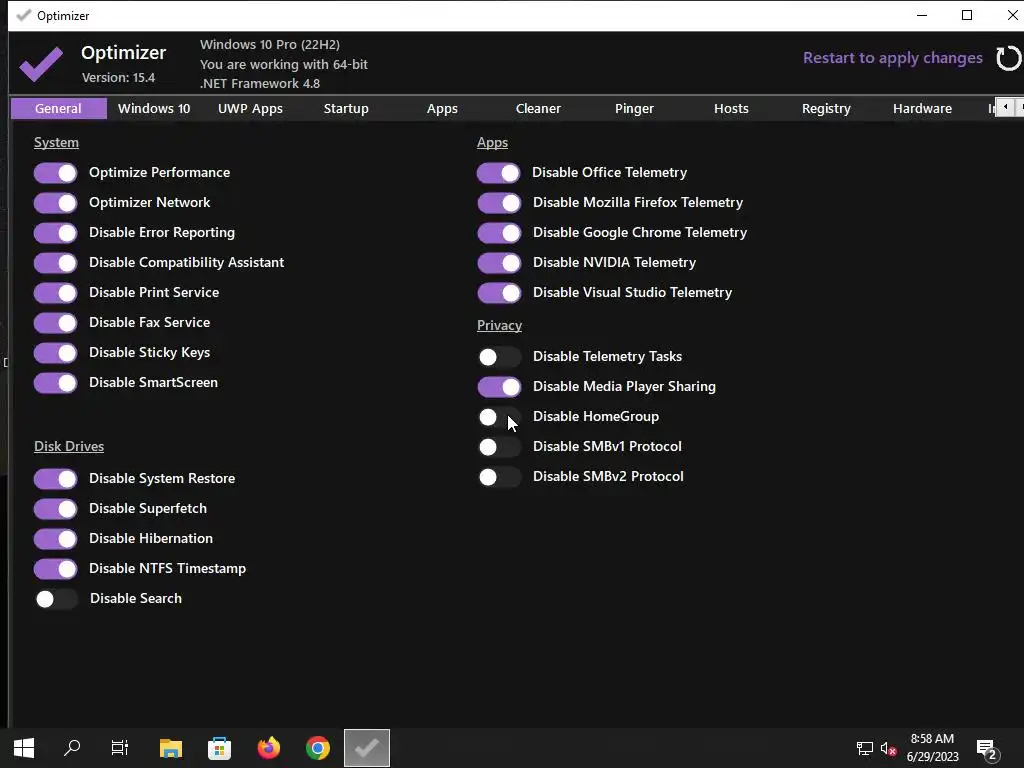Click the Privacy section heading
This screenshot has height=768, width=1024.
(x=499, y=325)
